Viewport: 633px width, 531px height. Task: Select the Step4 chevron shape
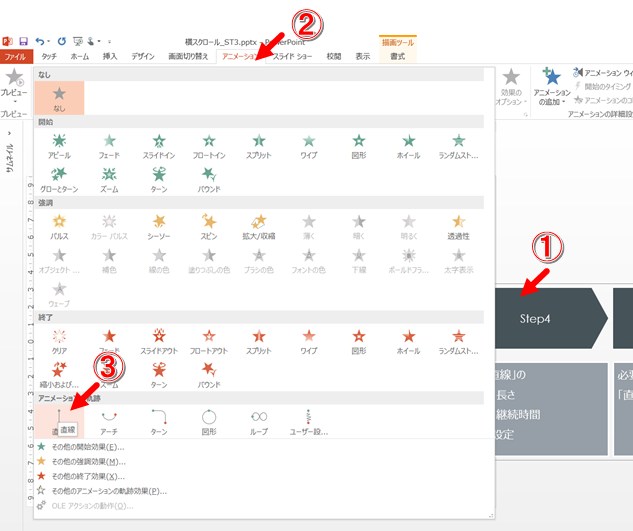551,318
